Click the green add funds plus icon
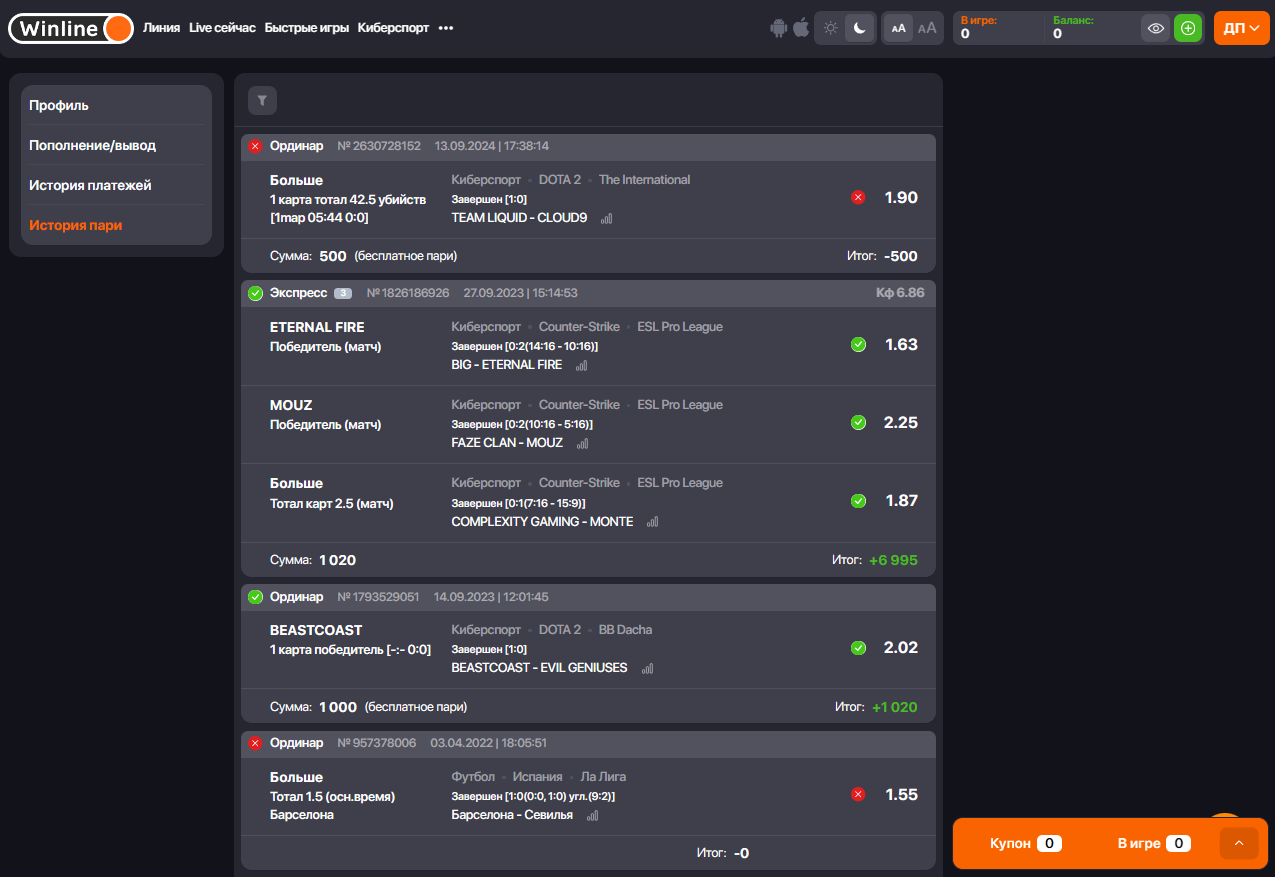Viewport: 1275px width, 877px height. (x=1187, y=29)
